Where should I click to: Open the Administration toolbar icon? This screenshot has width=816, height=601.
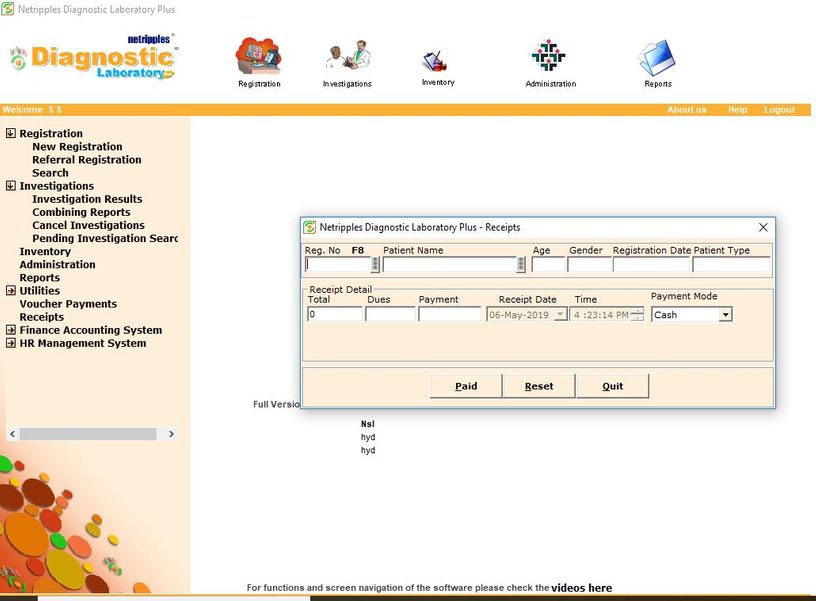pos(551,63)
